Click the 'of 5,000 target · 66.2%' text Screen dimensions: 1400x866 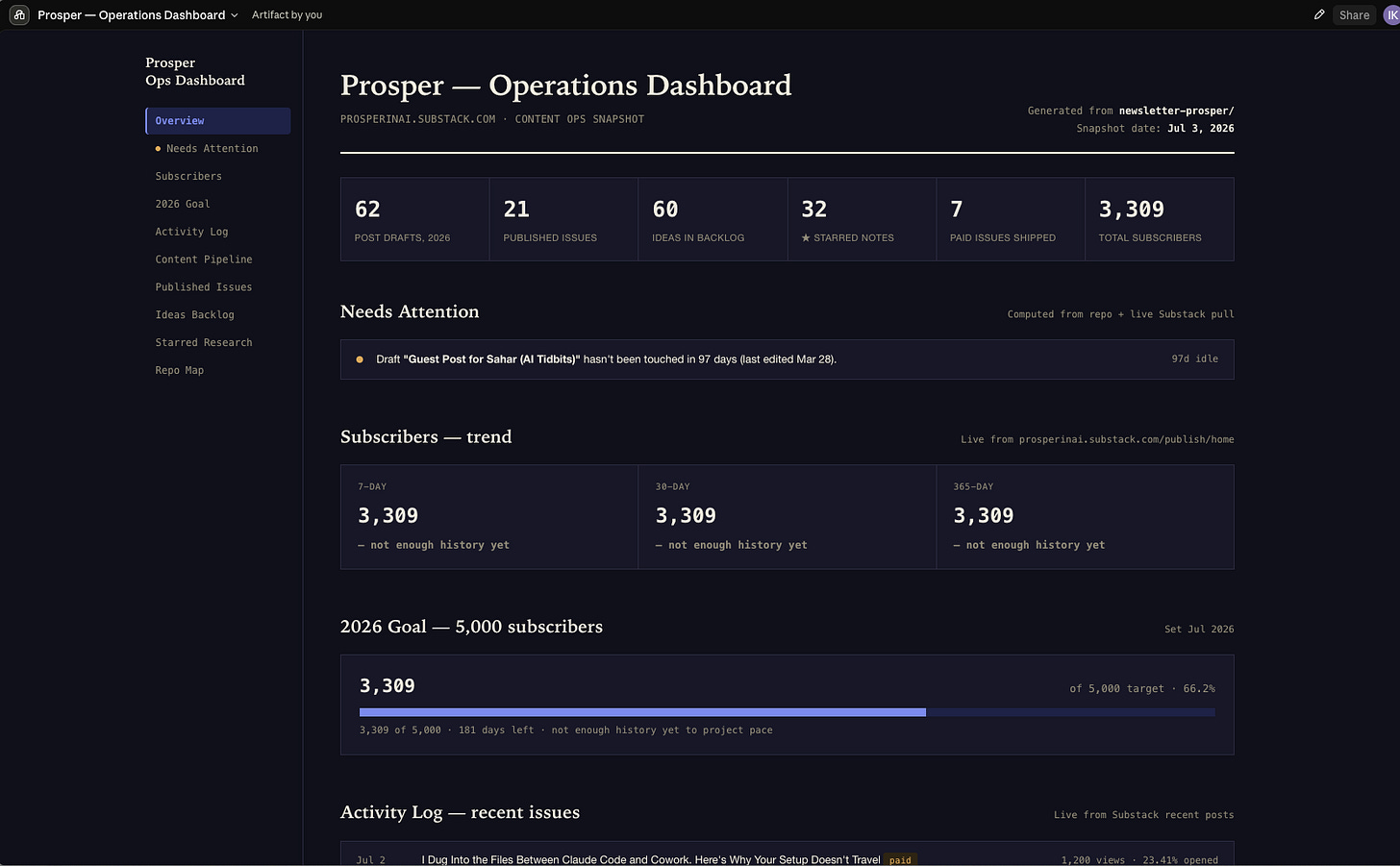coord(1142,689)
